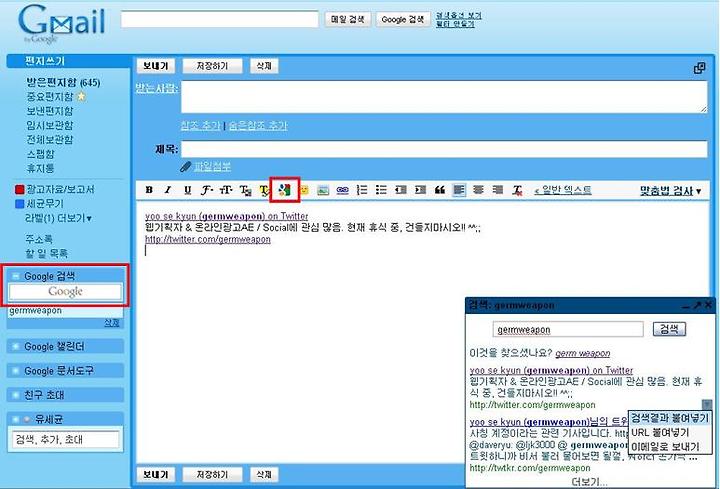Open the font family picker
Screen dimensions: 720x489
coord(207,190)
